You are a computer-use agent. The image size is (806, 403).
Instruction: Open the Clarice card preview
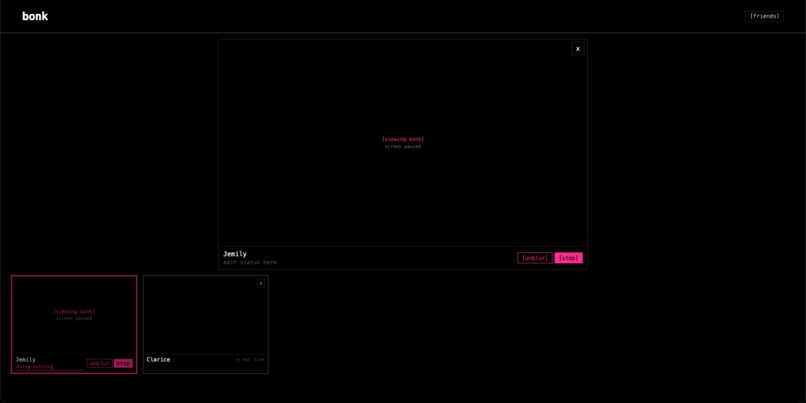[206, 315]
